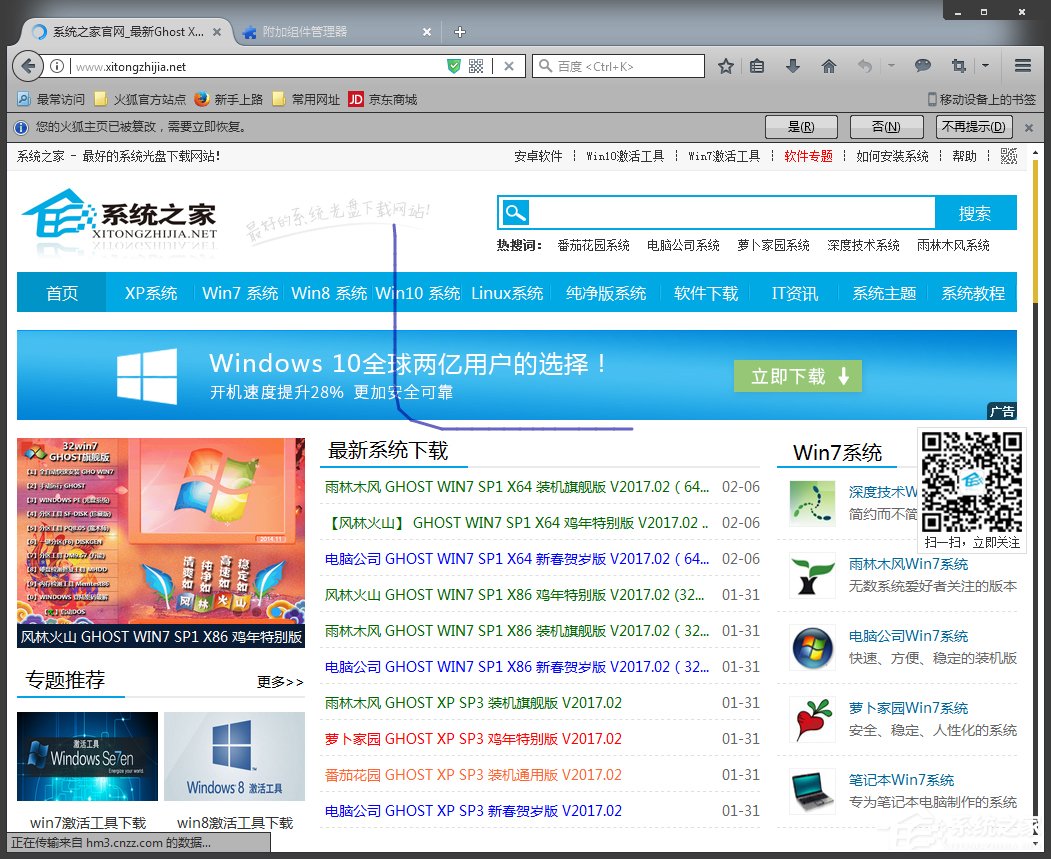Viewport: 1051px width, 859px height.
Task: Go to homepage using the home icon
Action: [x=830, y=65]
